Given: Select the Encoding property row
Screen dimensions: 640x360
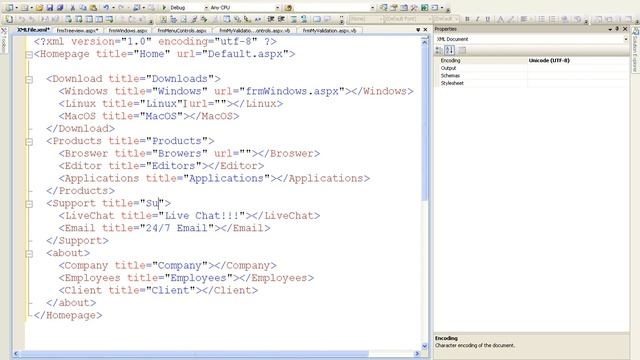Looking at the screenshot, I should [532, 60].
